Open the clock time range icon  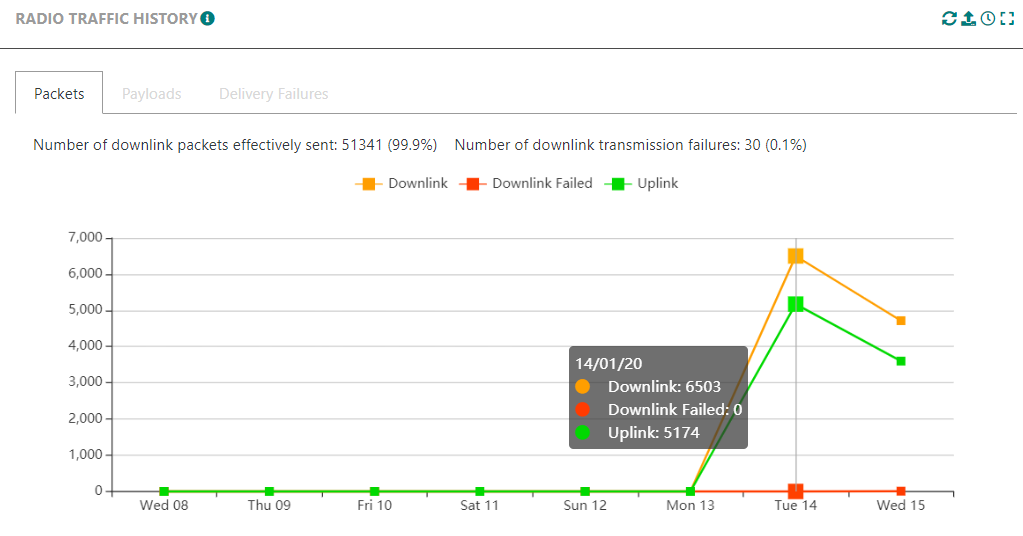(x=988, y=19)
